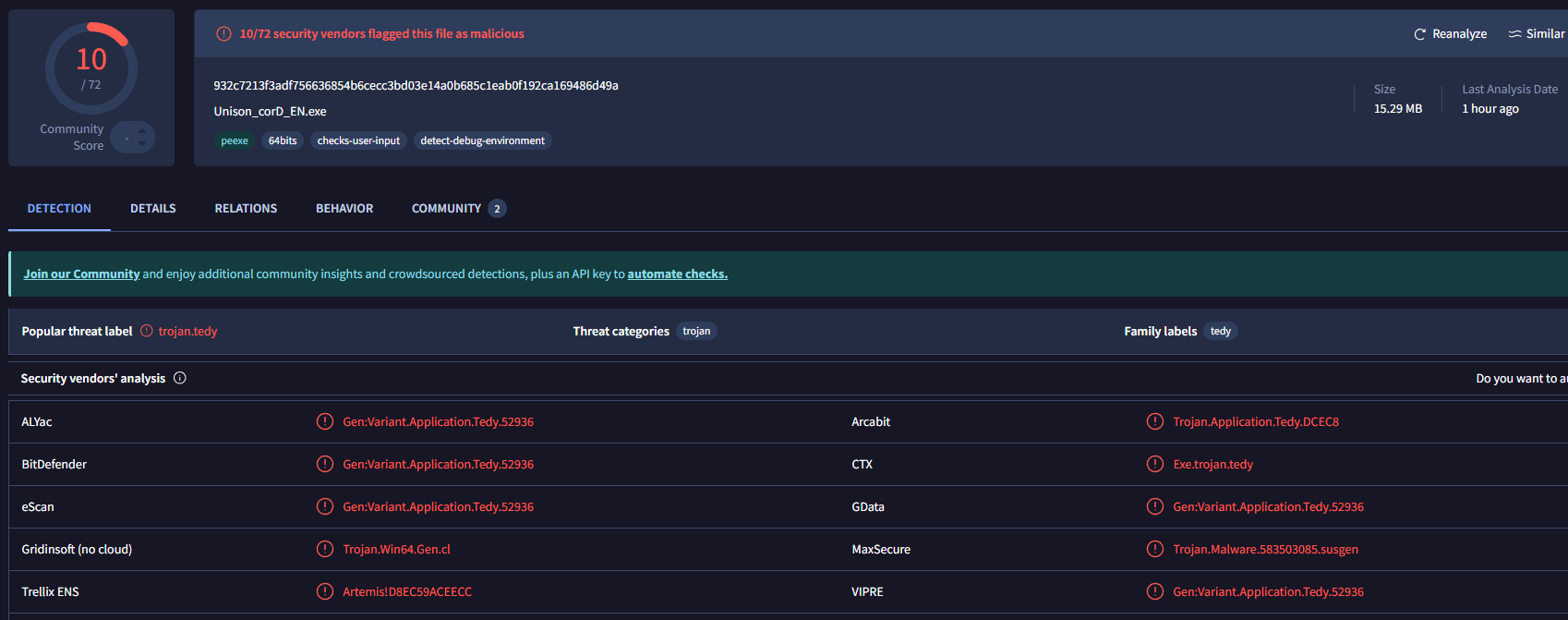The image size is (1568, 620).
Task: Click the 64bits tag
Action: pyautogui.click(x=283, y=140)
